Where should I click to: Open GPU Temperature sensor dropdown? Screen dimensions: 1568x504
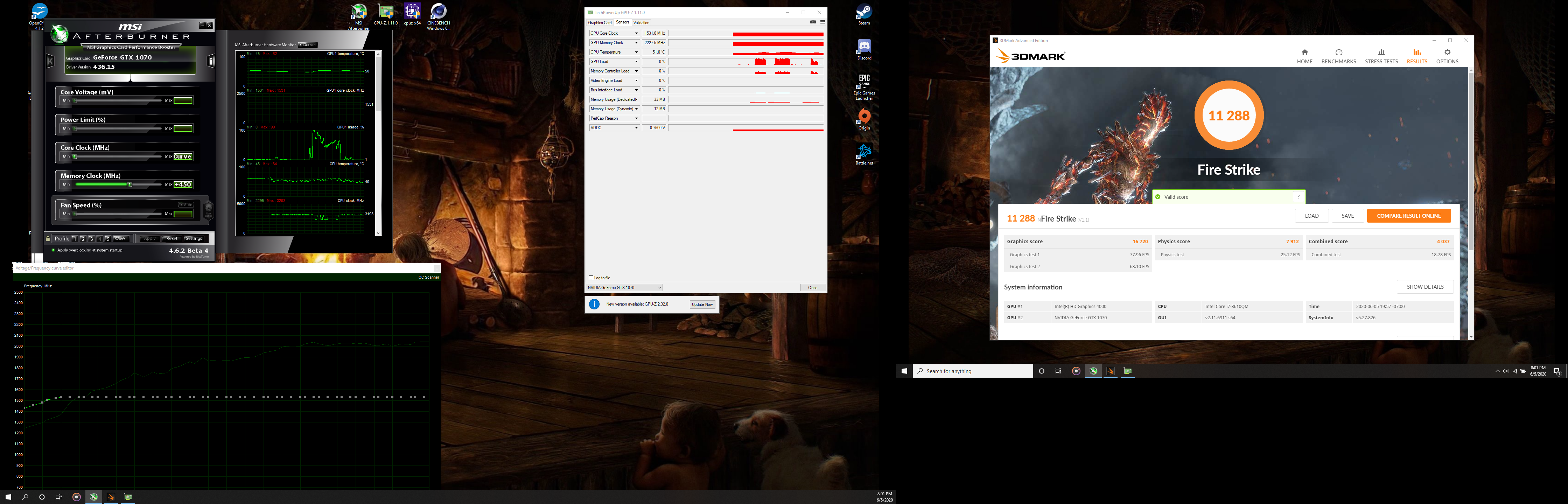click(x=637, y=52)
